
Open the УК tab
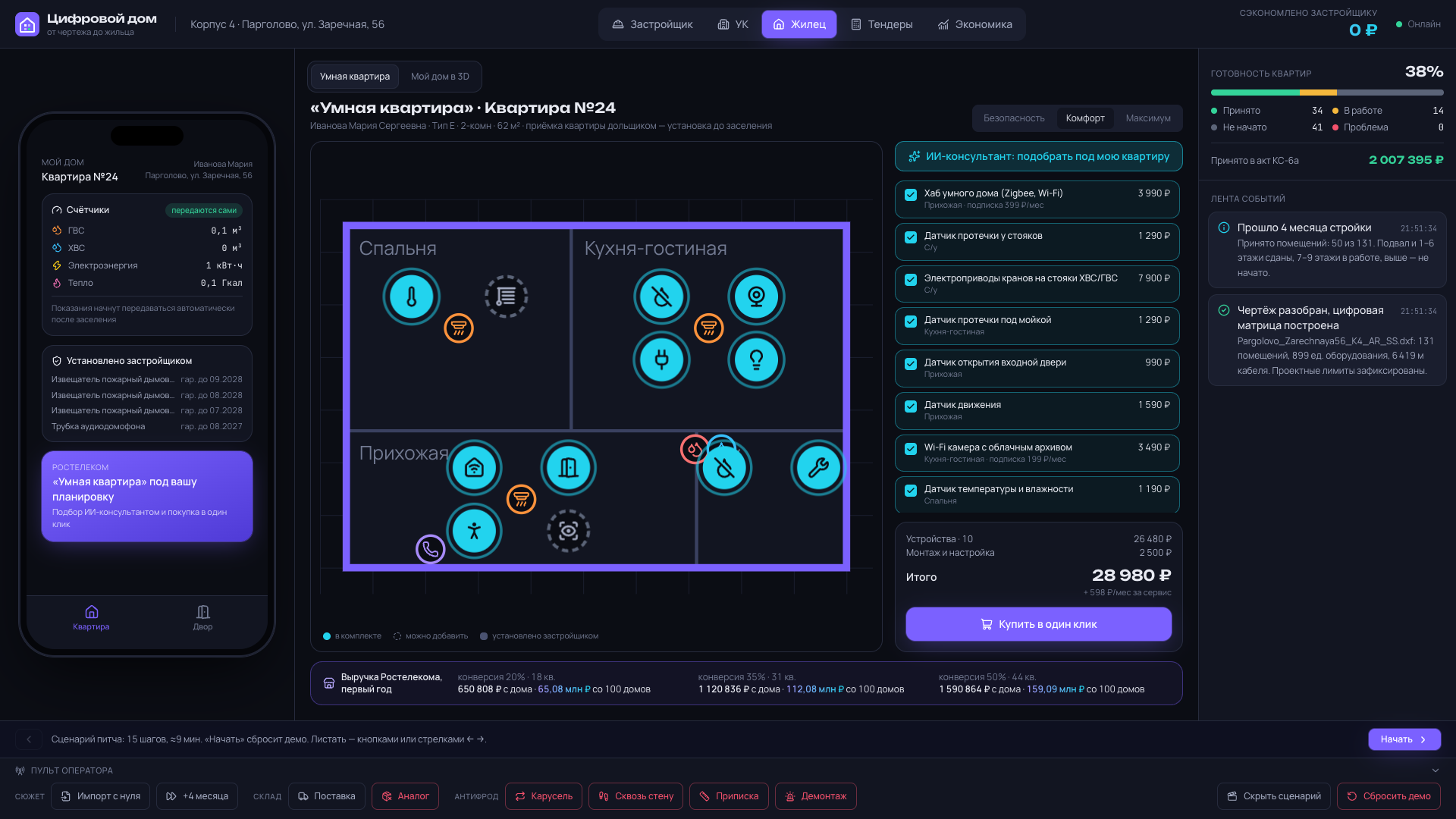(733, 24)
